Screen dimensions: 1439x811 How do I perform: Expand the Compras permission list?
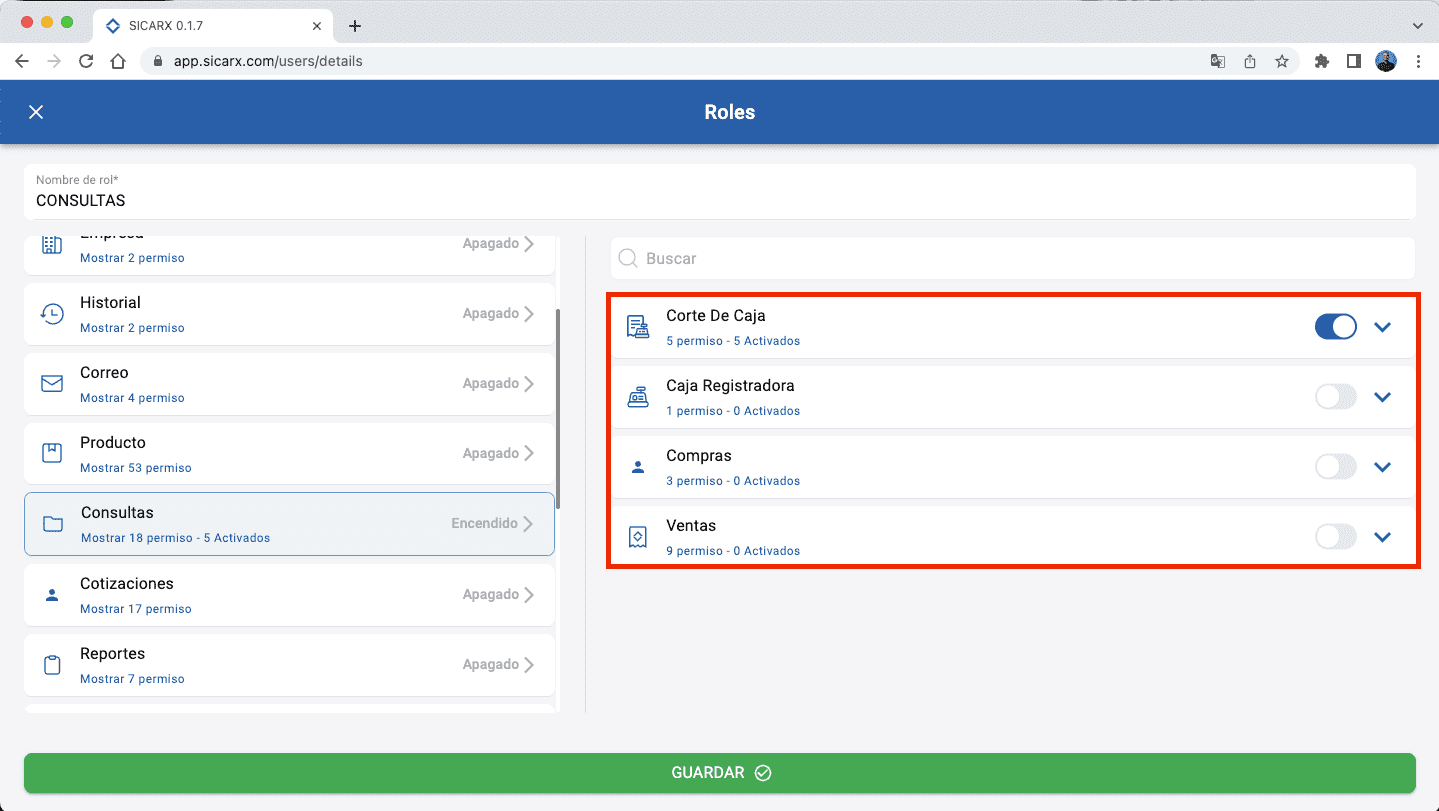point(1382,467)
